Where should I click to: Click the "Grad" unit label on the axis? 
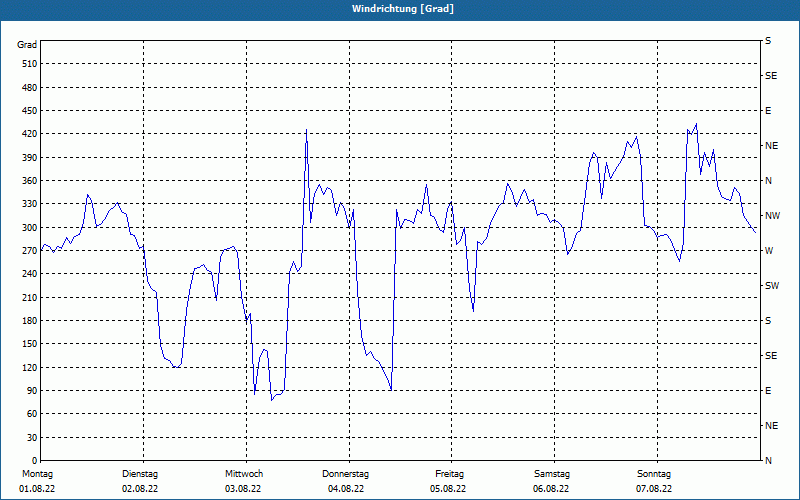pos(27,45)
